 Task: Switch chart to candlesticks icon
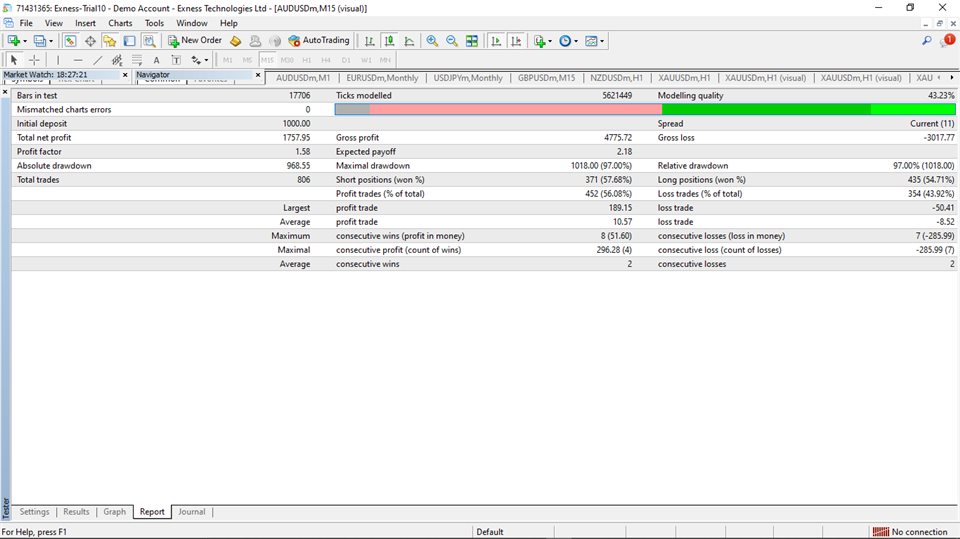pos(389,41)
